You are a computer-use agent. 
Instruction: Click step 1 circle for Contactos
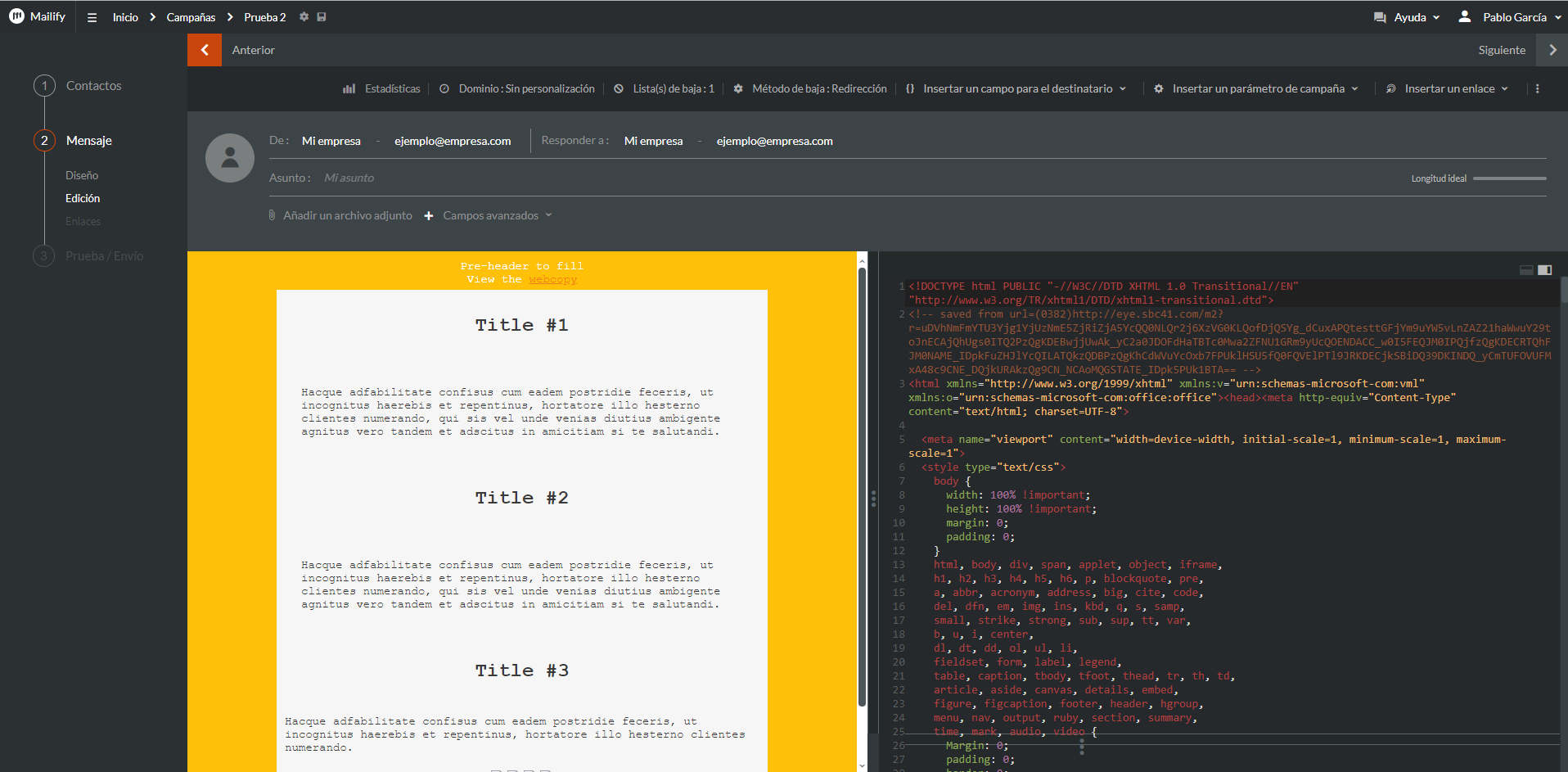[44, 85]
